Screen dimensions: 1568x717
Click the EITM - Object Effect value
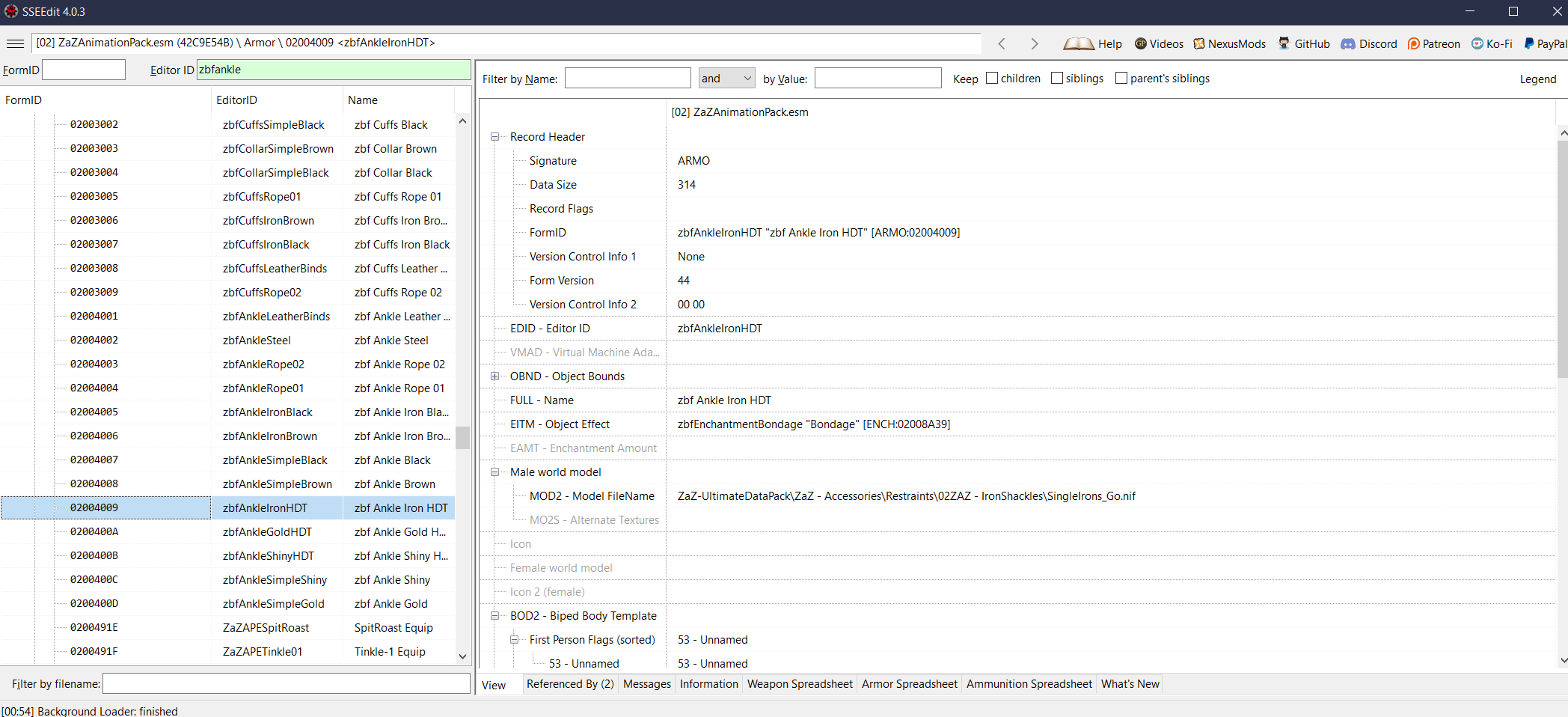coord(814,424)
